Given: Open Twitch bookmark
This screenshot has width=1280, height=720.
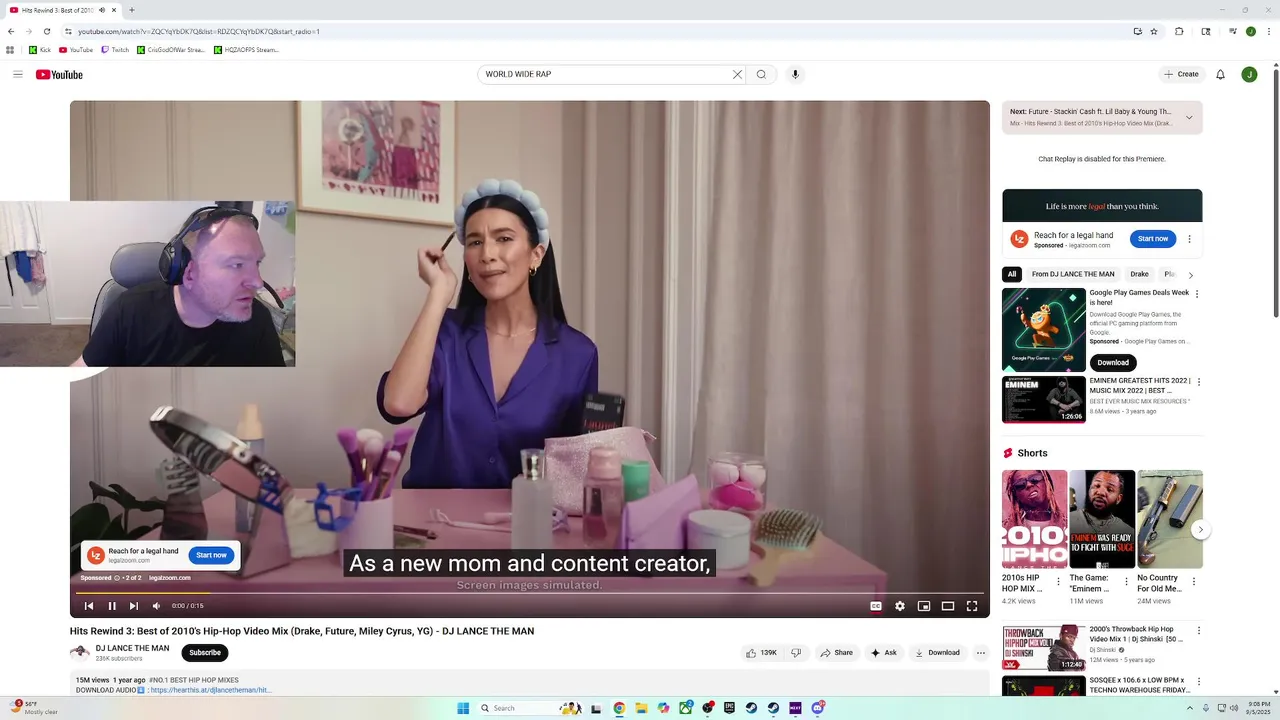Looking at the screenshot, I should (x=115, y=50).
